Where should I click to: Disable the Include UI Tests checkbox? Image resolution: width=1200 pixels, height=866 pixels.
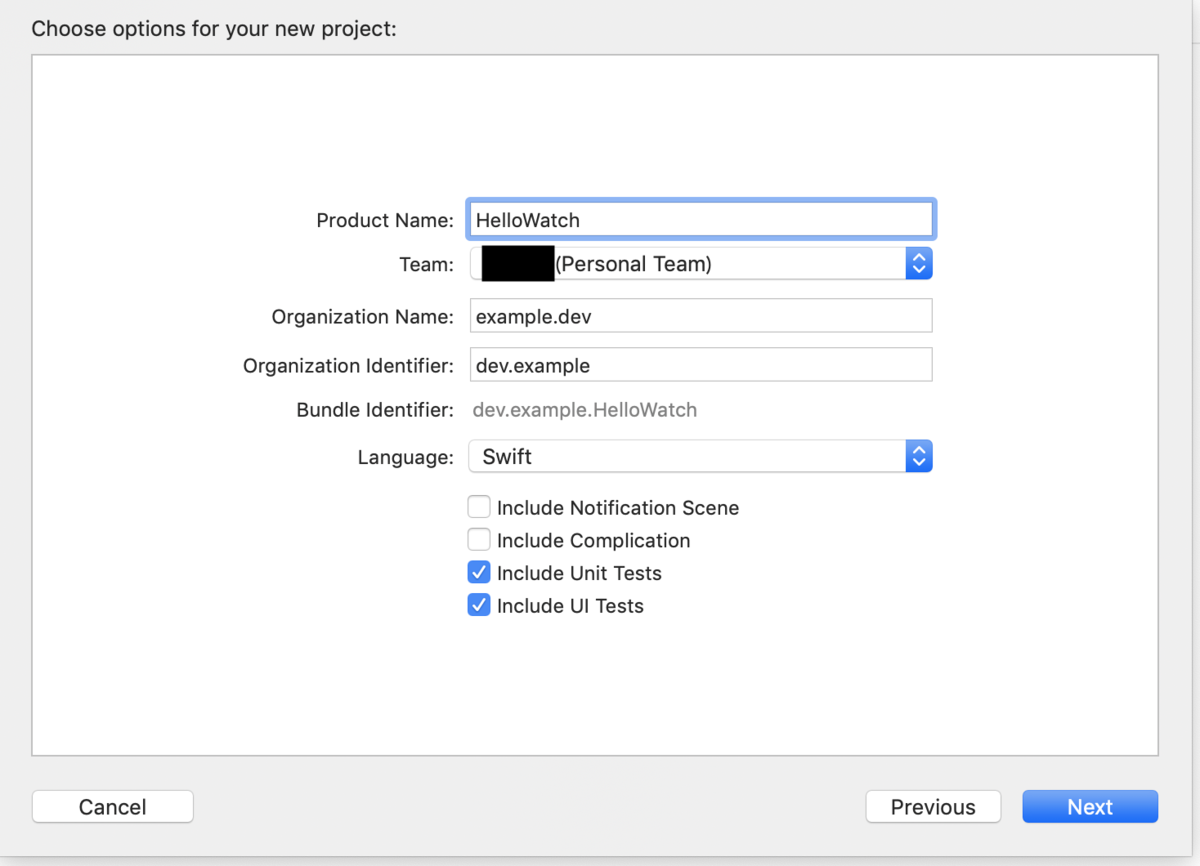pos(480,606)
